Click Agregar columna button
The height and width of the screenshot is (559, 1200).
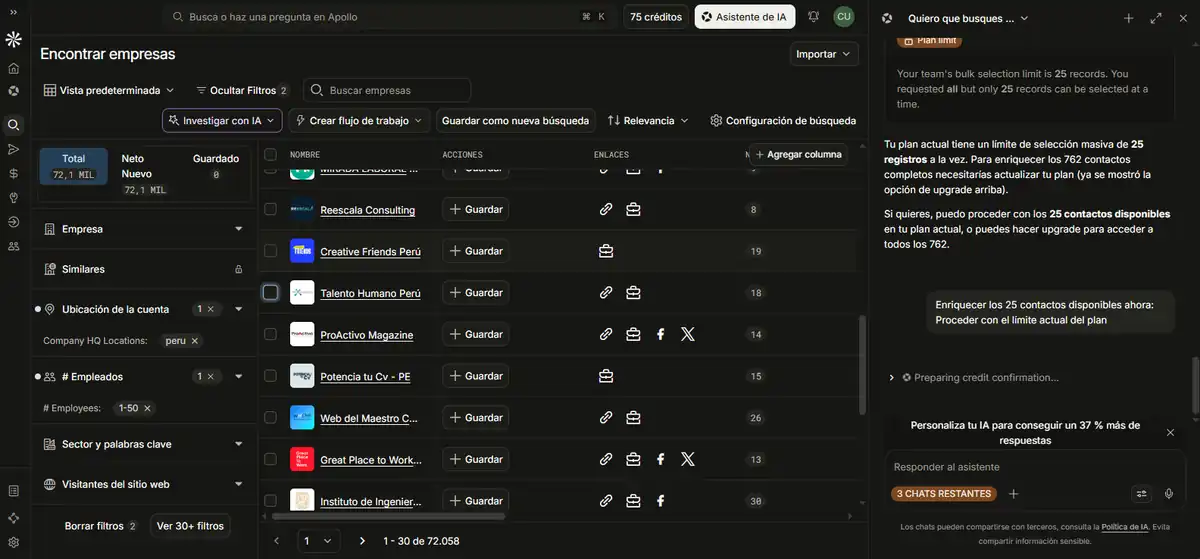(x=798, y=155)
